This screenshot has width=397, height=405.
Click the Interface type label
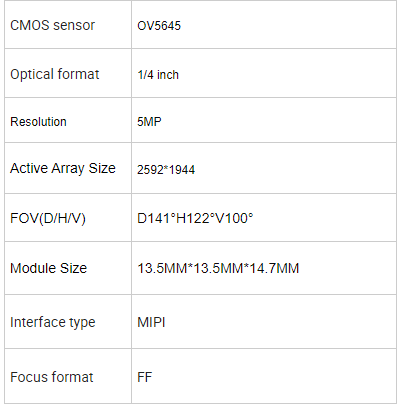click(53, 322)
